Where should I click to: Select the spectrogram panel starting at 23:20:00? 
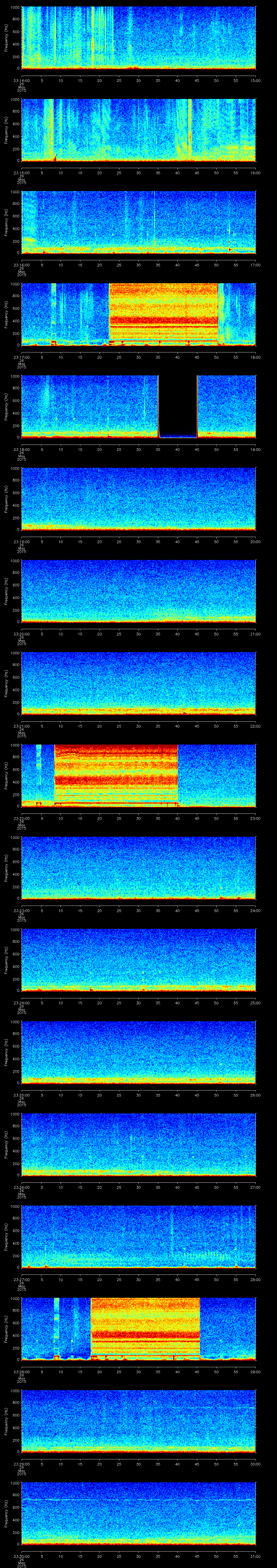(x=138, y=591)
